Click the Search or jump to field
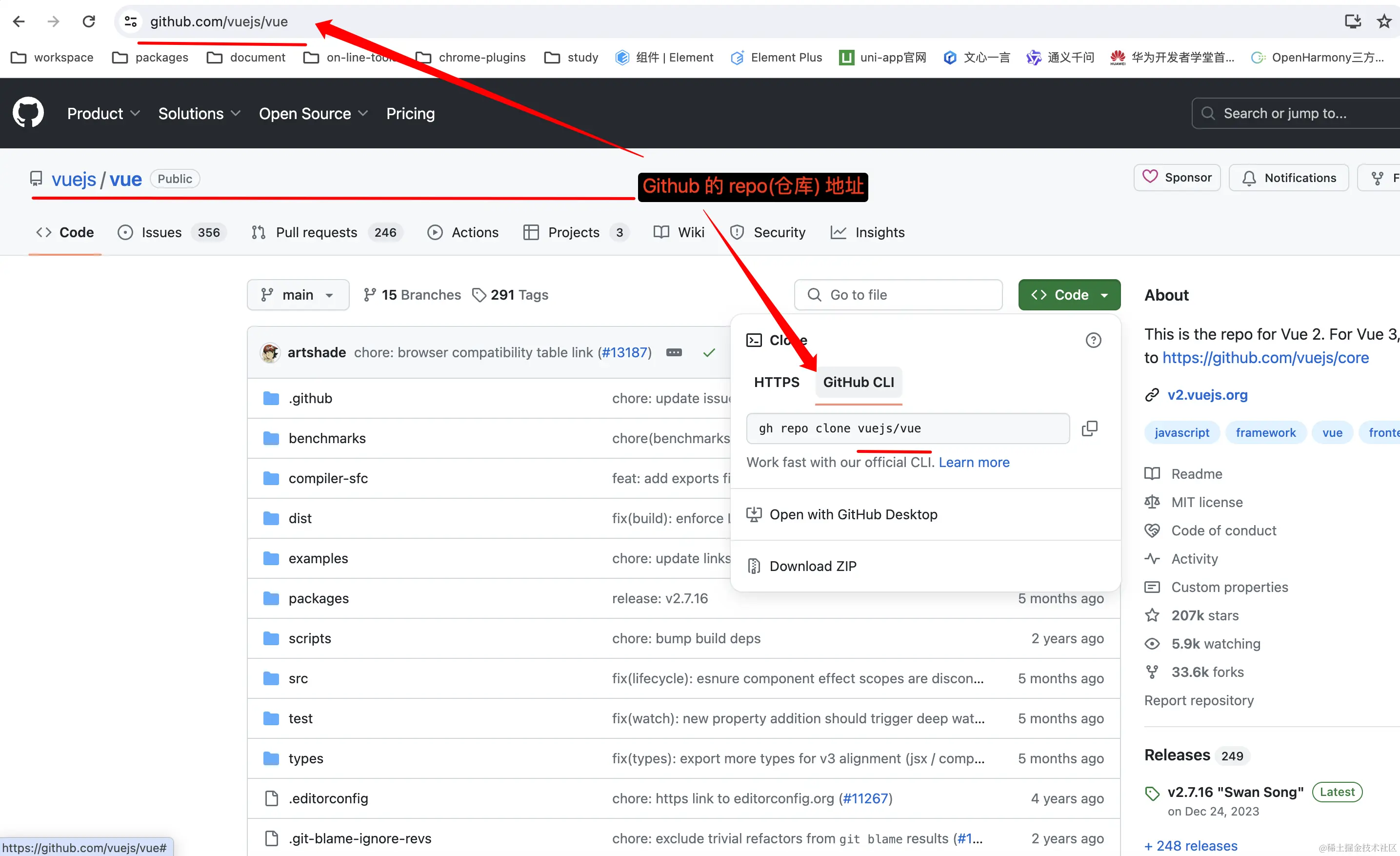 pyautogui.click(x=1296, y=113)
